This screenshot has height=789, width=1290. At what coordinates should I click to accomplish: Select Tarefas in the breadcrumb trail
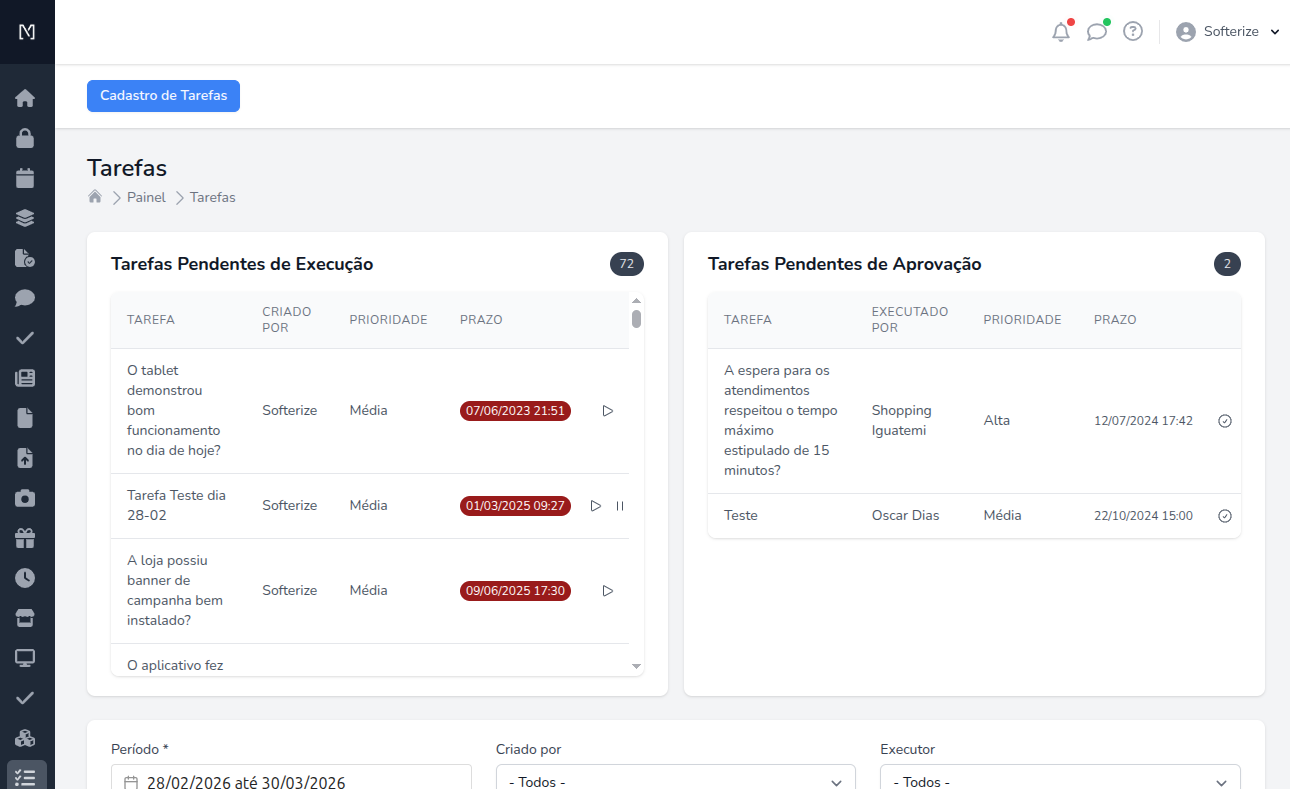point(212,197)
